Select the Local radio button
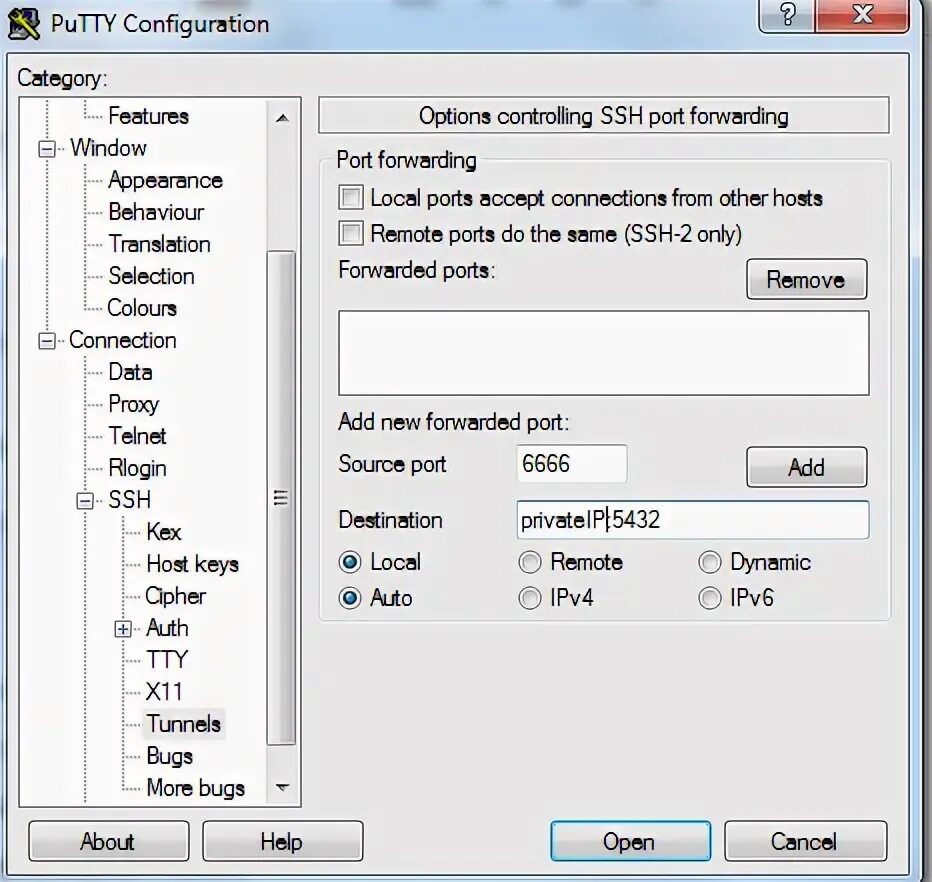The height and width of the screenshot is (882, 932). pyautogui.click(x=350, y=562)
